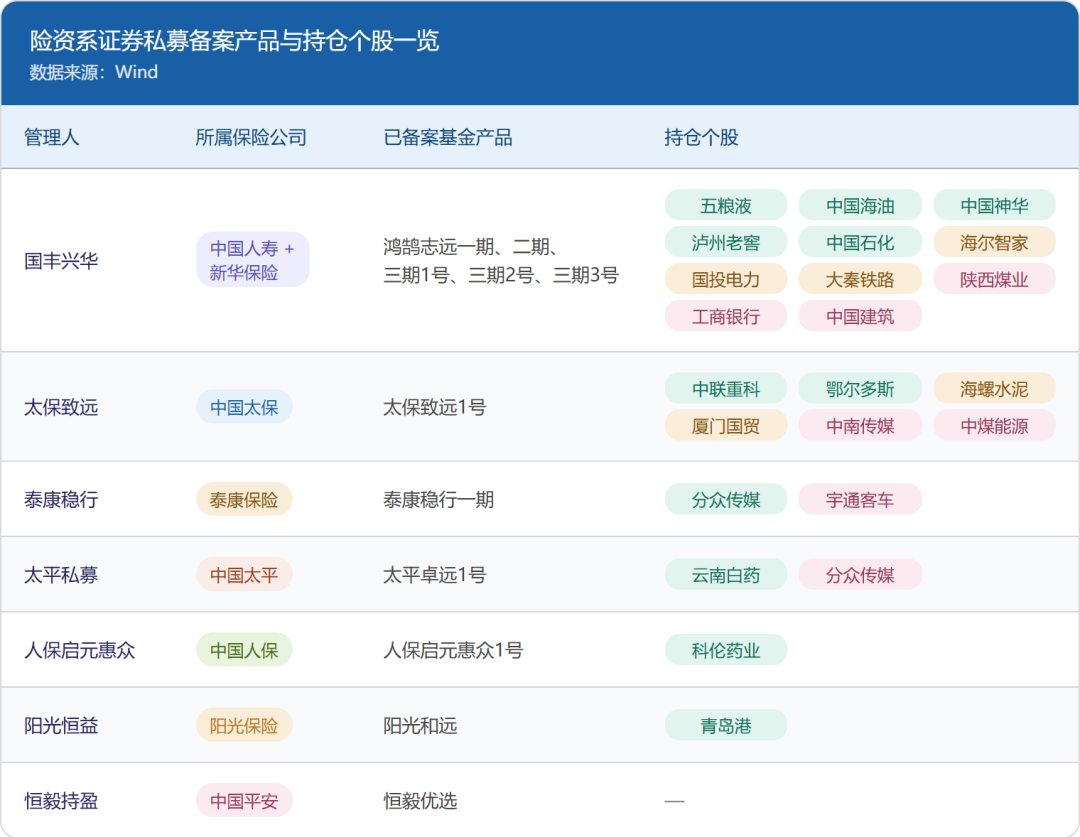Image resolution: width=1080 pixels, height=837 pixels.
Task: Click manager name 人保启元惠众
Action: [80, 650]
